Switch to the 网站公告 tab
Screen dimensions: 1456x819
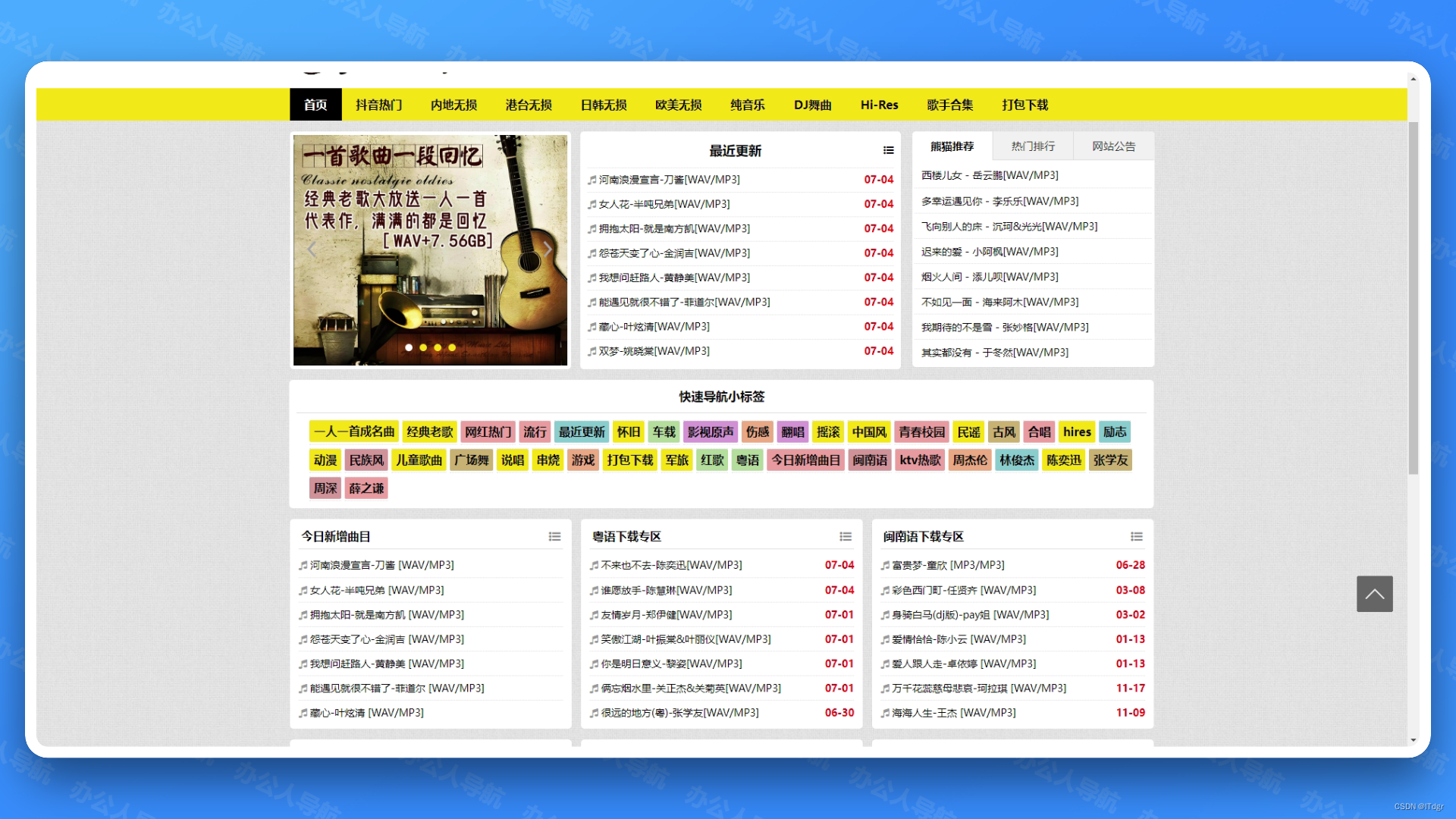1113,146
